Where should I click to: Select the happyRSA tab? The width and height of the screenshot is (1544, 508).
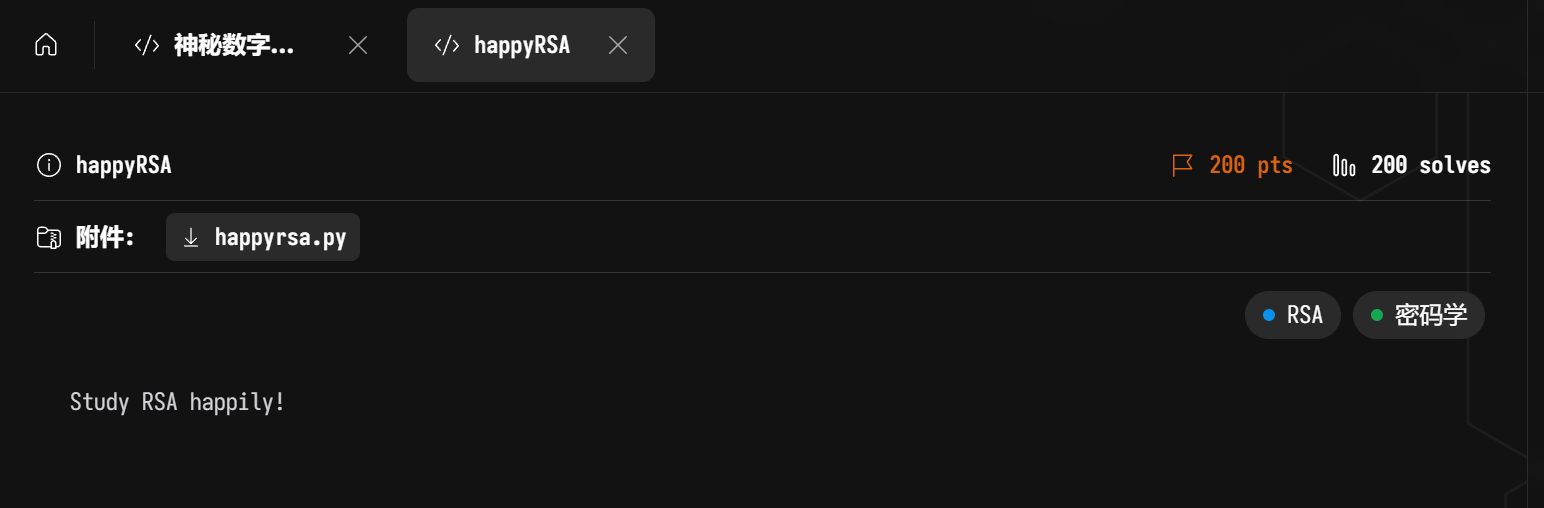(522, 45)
